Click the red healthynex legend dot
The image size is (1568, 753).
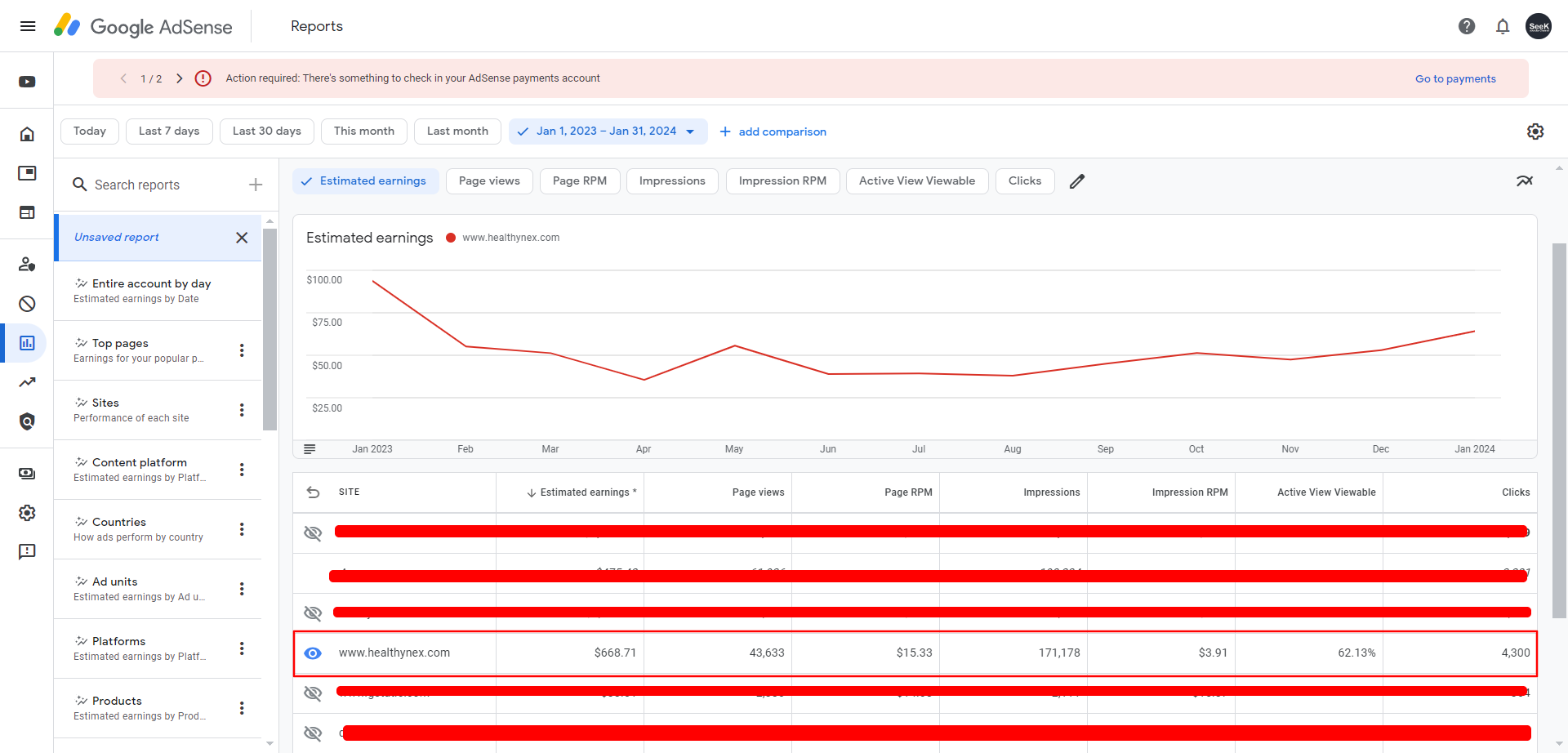point(450,238)
